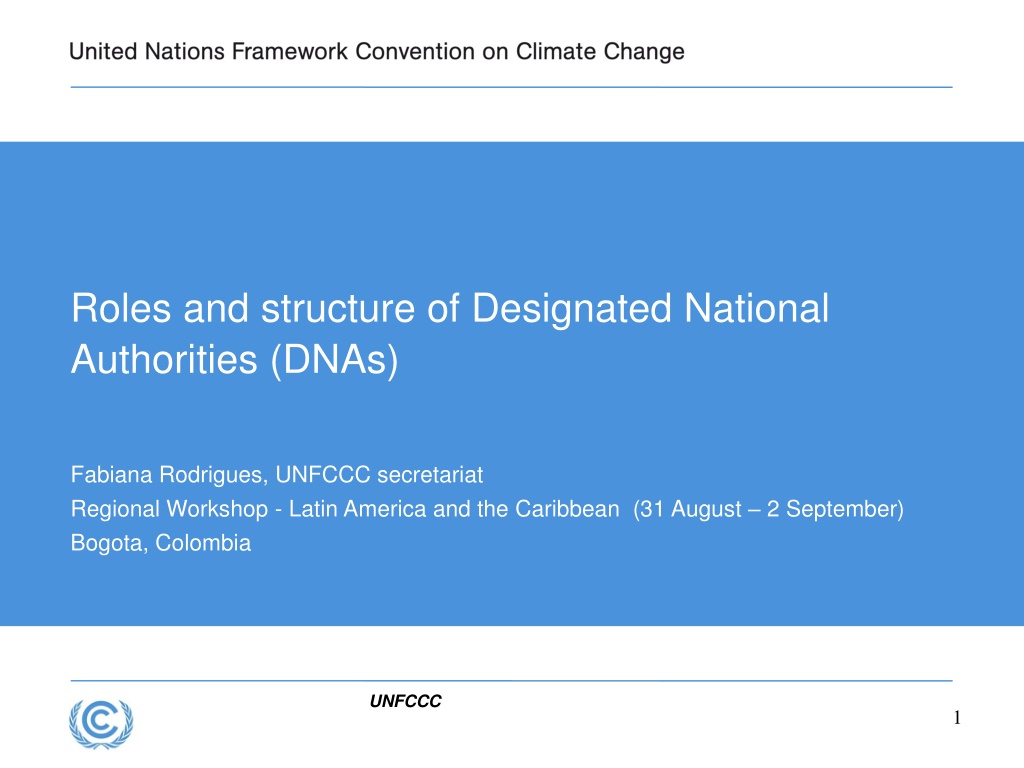Select the 'Regional Workshop' text

(x=169, y=509)
